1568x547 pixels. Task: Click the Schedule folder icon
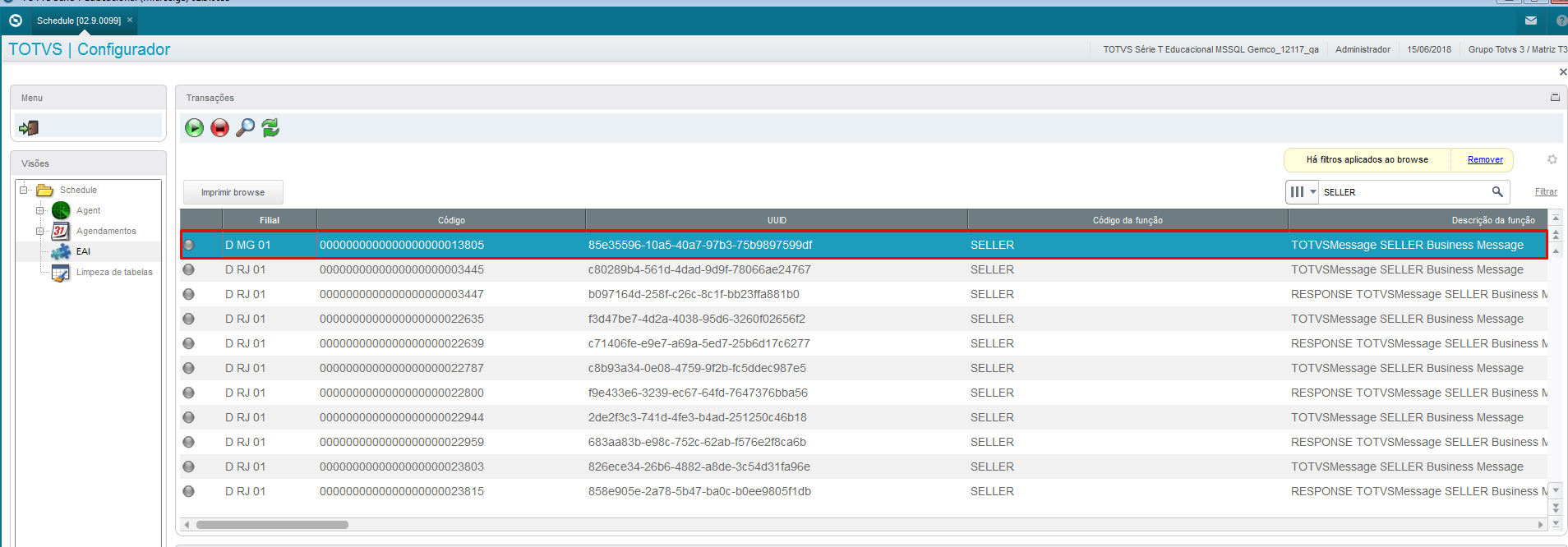coord(44,190)
